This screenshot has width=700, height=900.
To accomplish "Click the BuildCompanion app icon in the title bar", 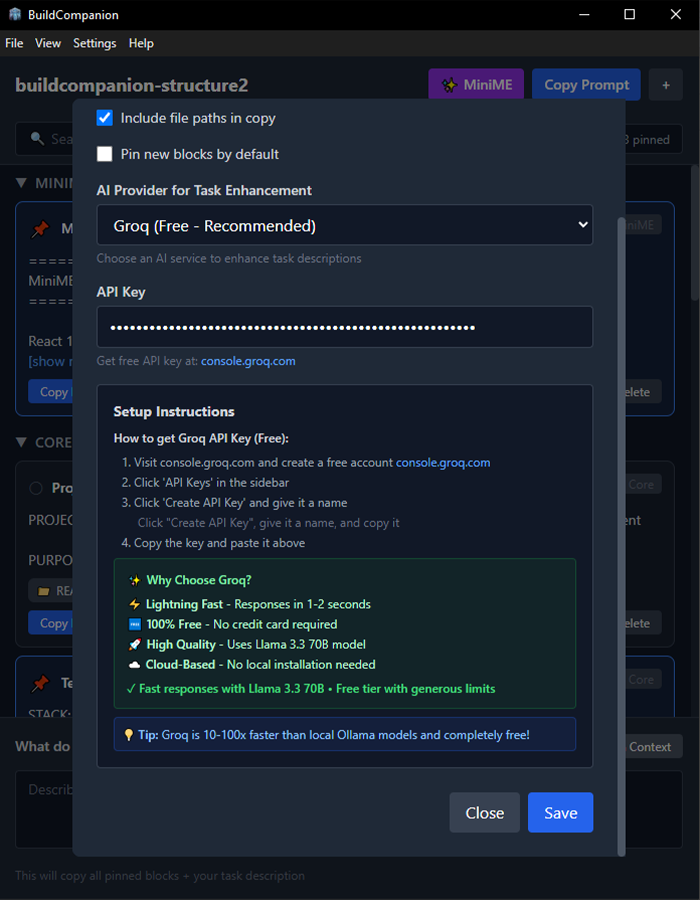I will coord(15,14).
